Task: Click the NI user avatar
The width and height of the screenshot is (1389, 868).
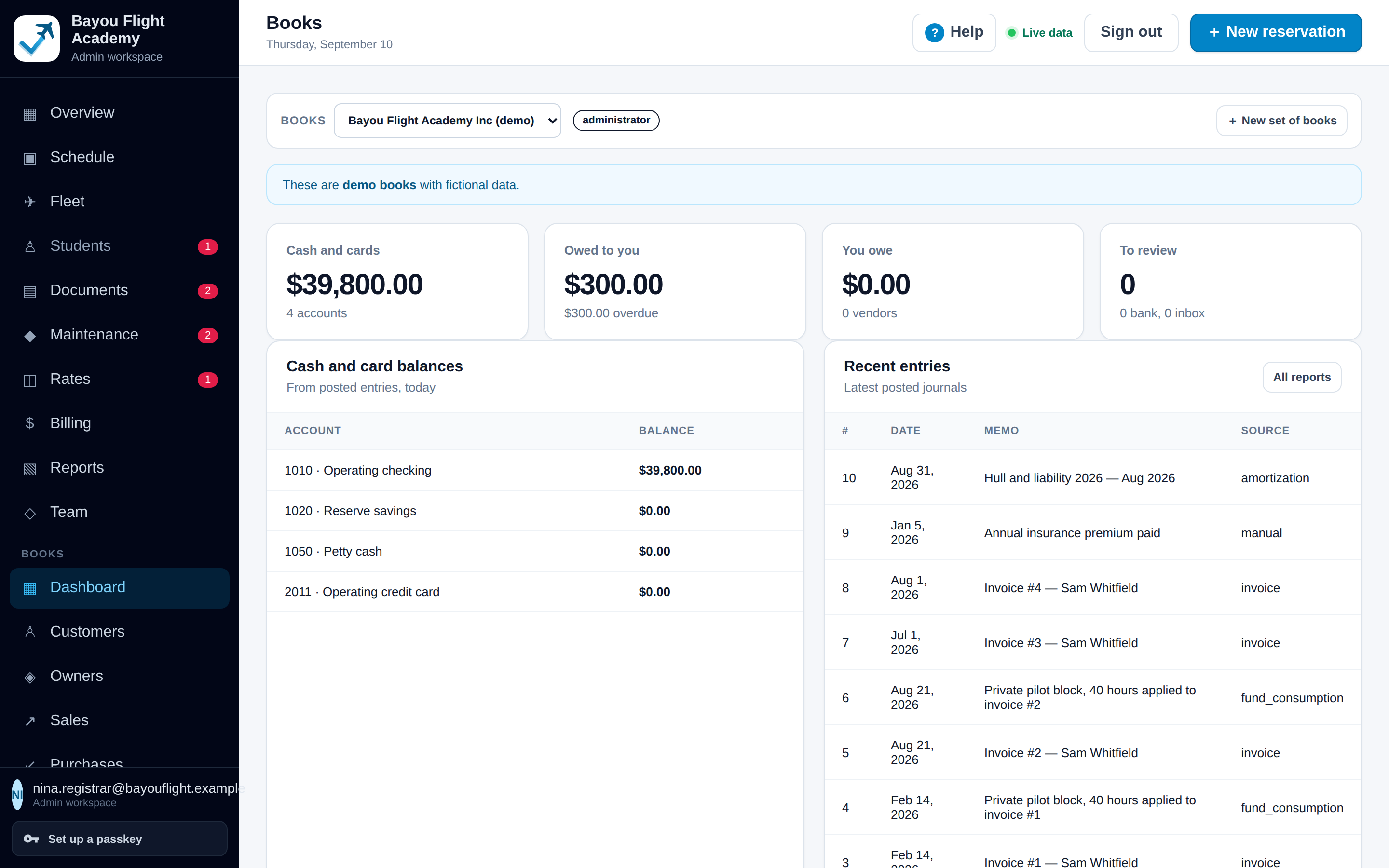Action: tap(17, 795)
